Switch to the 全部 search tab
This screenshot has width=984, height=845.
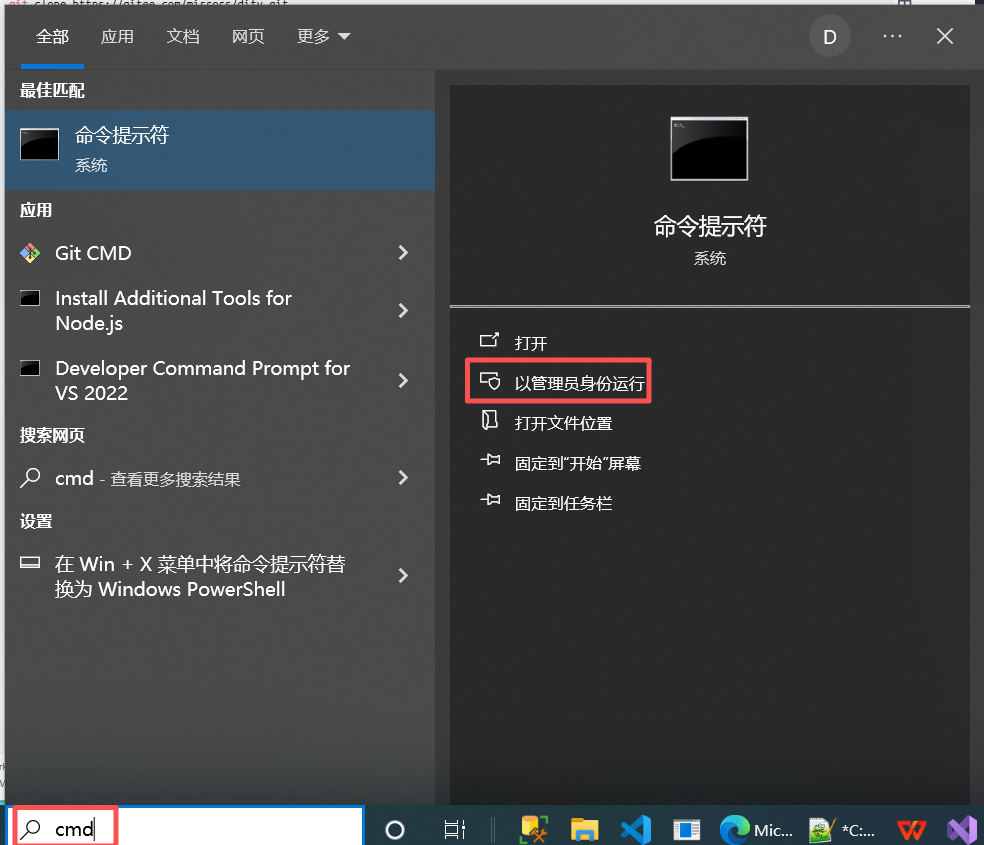click(52, 37)
